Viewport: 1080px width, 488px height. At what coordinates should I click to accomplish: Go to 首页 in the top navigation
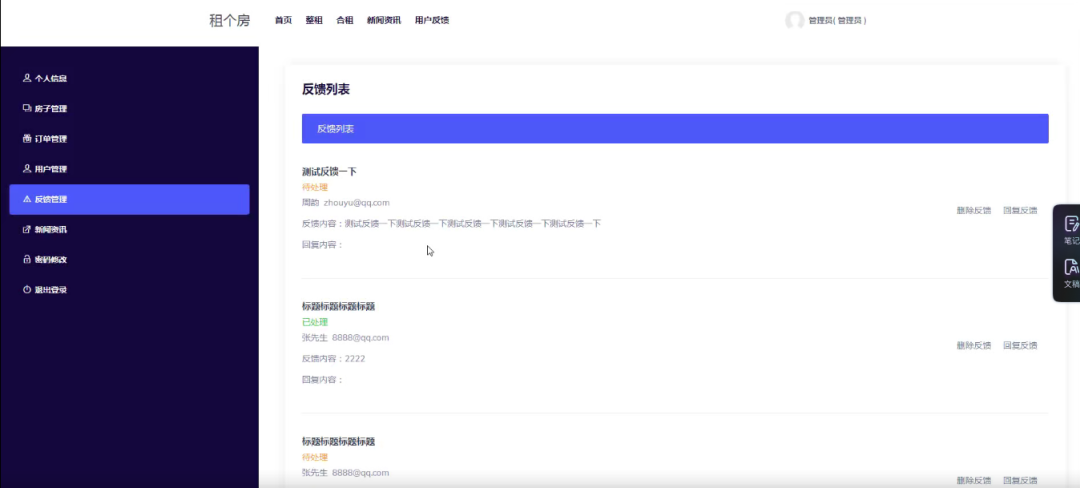point(283,21)
